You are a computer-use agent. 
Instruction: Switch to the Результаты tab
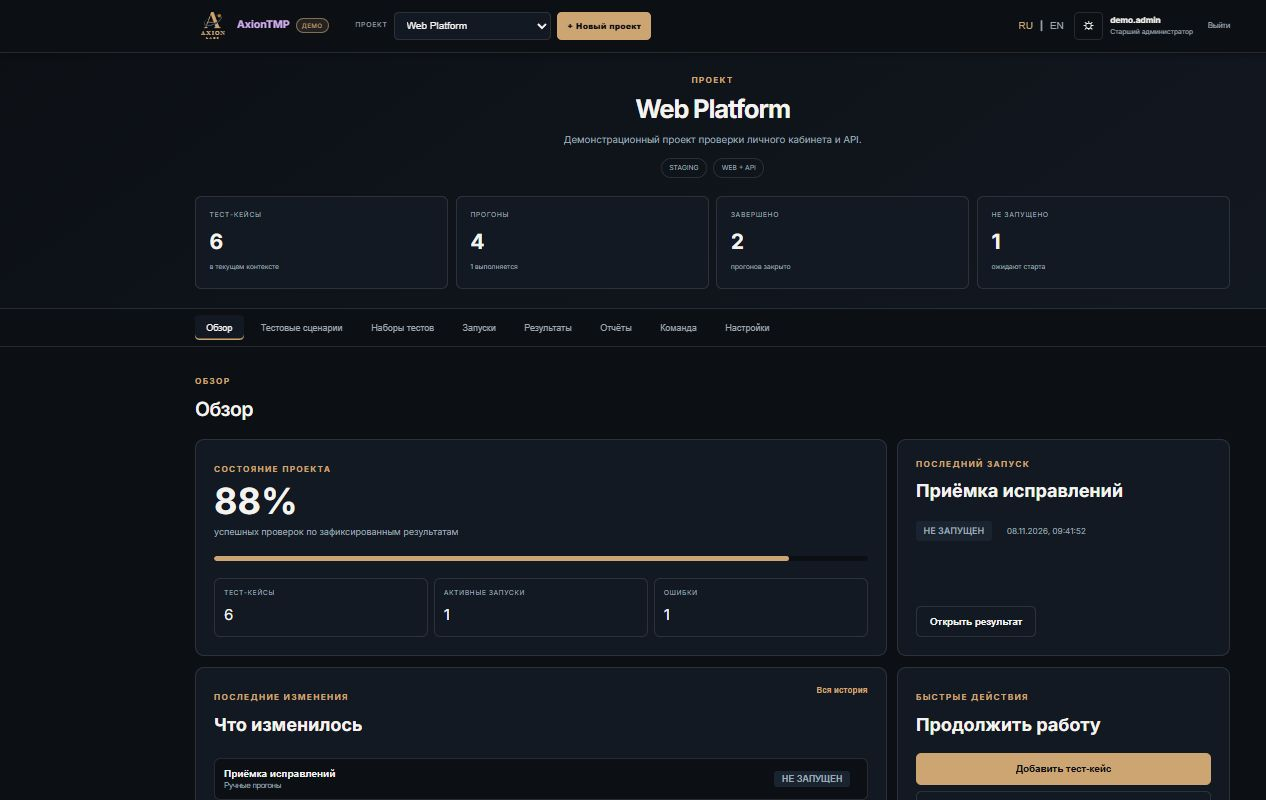point(548,328)
